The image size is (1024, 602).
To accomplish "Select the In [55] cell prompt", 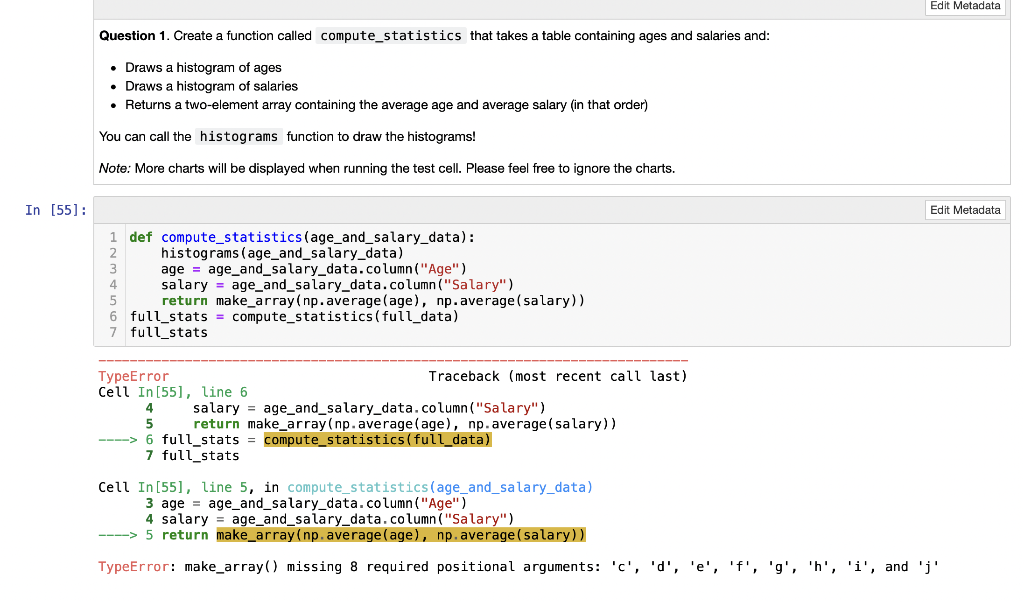I will (55, 210).
